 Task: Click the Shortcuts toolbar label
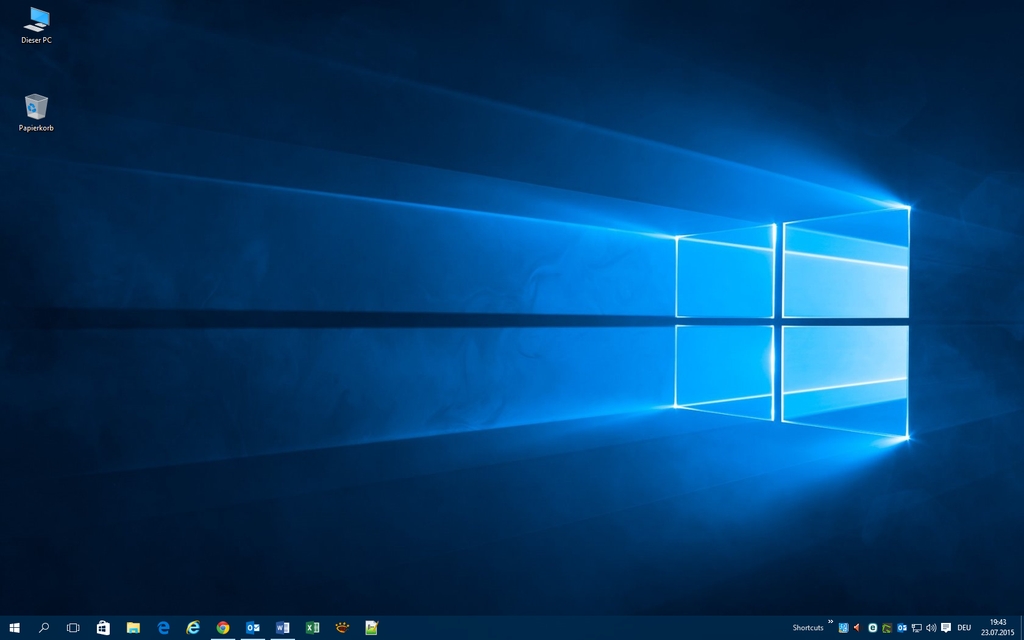(x=808, y=628)
